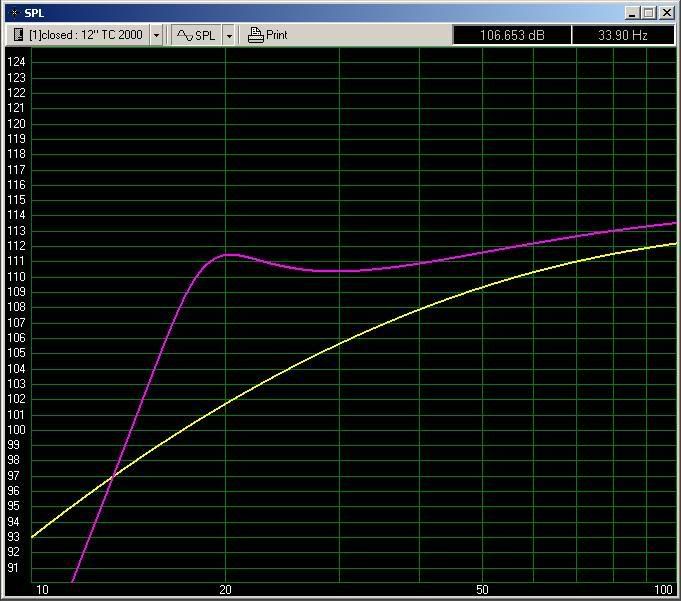
Task: Click the 33.90 Hz frequency readout
Action: [623, 35]
